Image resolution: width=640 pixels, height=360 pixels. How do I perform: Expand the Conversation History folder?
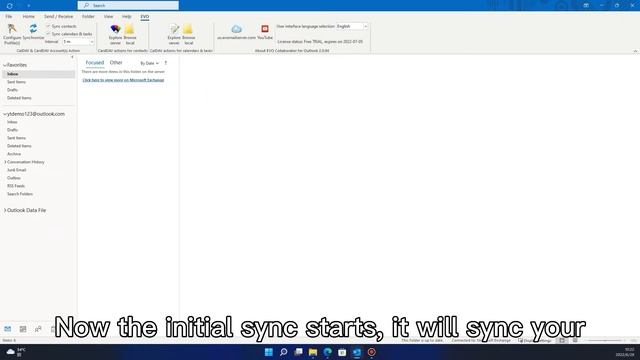click(5, 162)
